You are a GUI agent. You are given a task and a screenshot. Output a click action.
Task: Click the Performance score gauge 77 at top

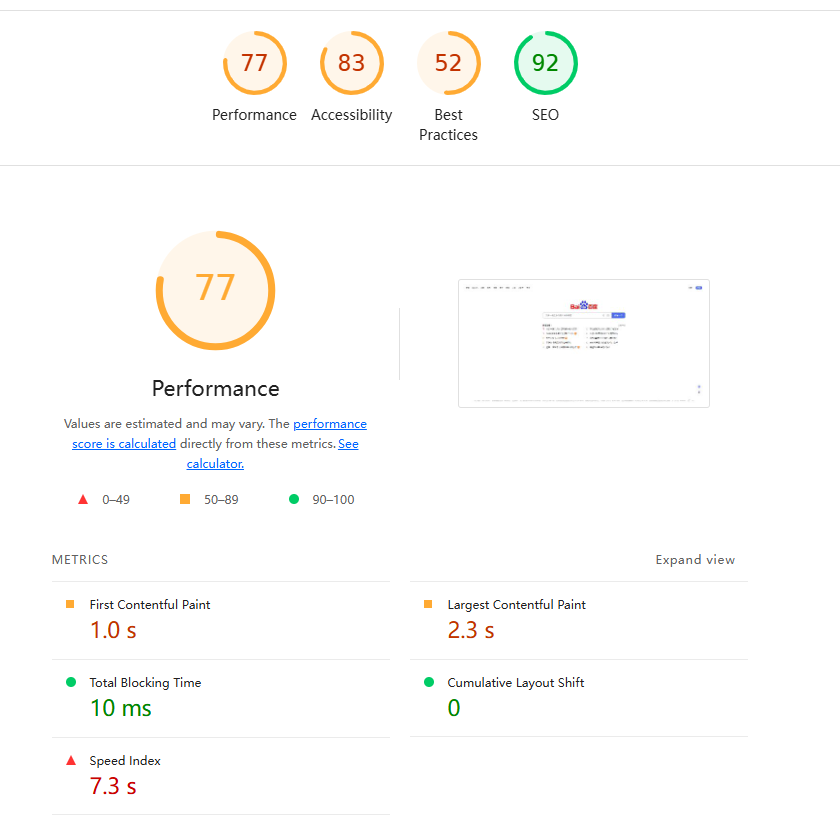point(254,63)
